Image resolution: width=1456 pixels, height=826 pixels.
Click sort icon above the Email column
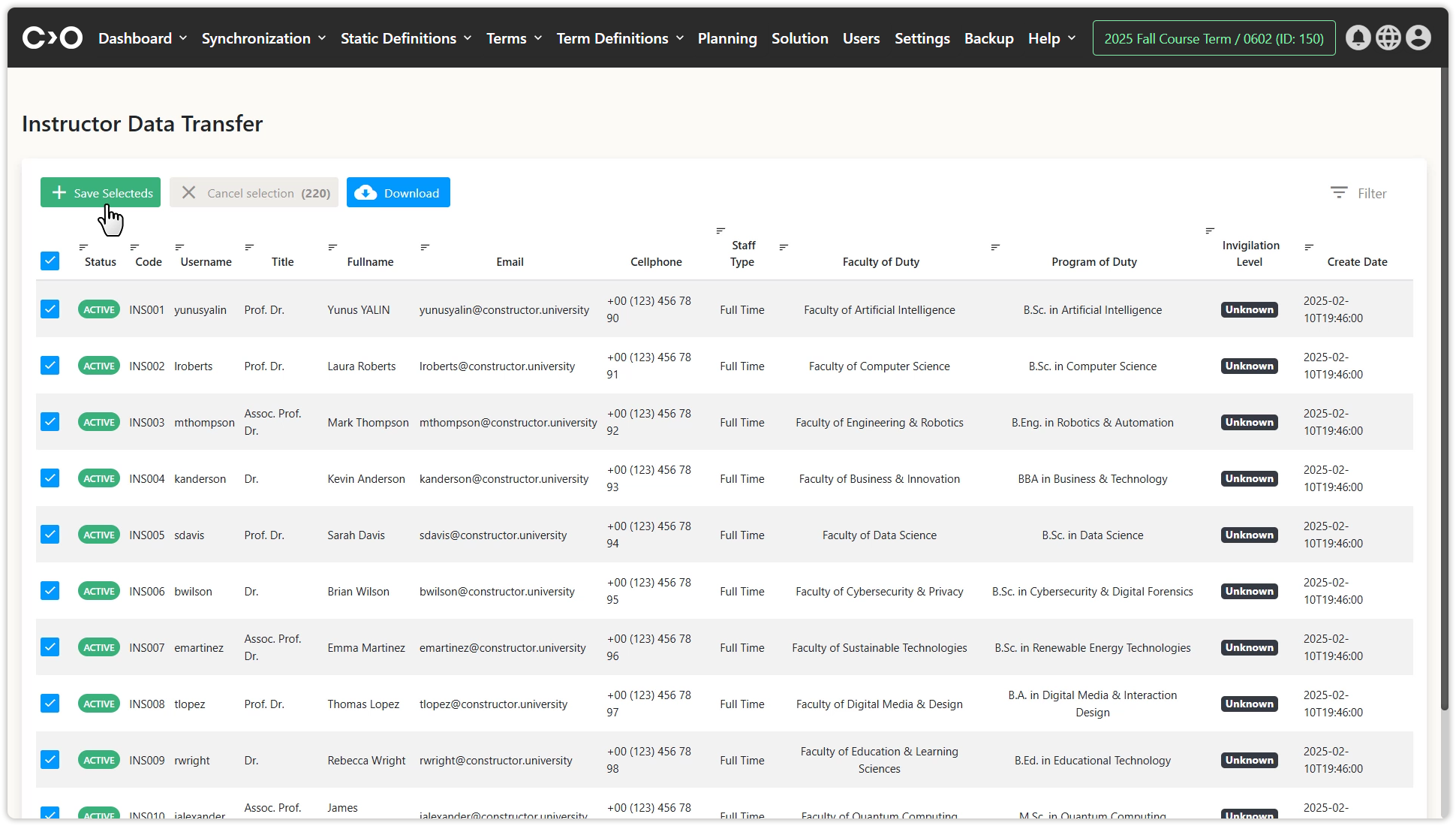pyautogui.click(x=425, y=247)
